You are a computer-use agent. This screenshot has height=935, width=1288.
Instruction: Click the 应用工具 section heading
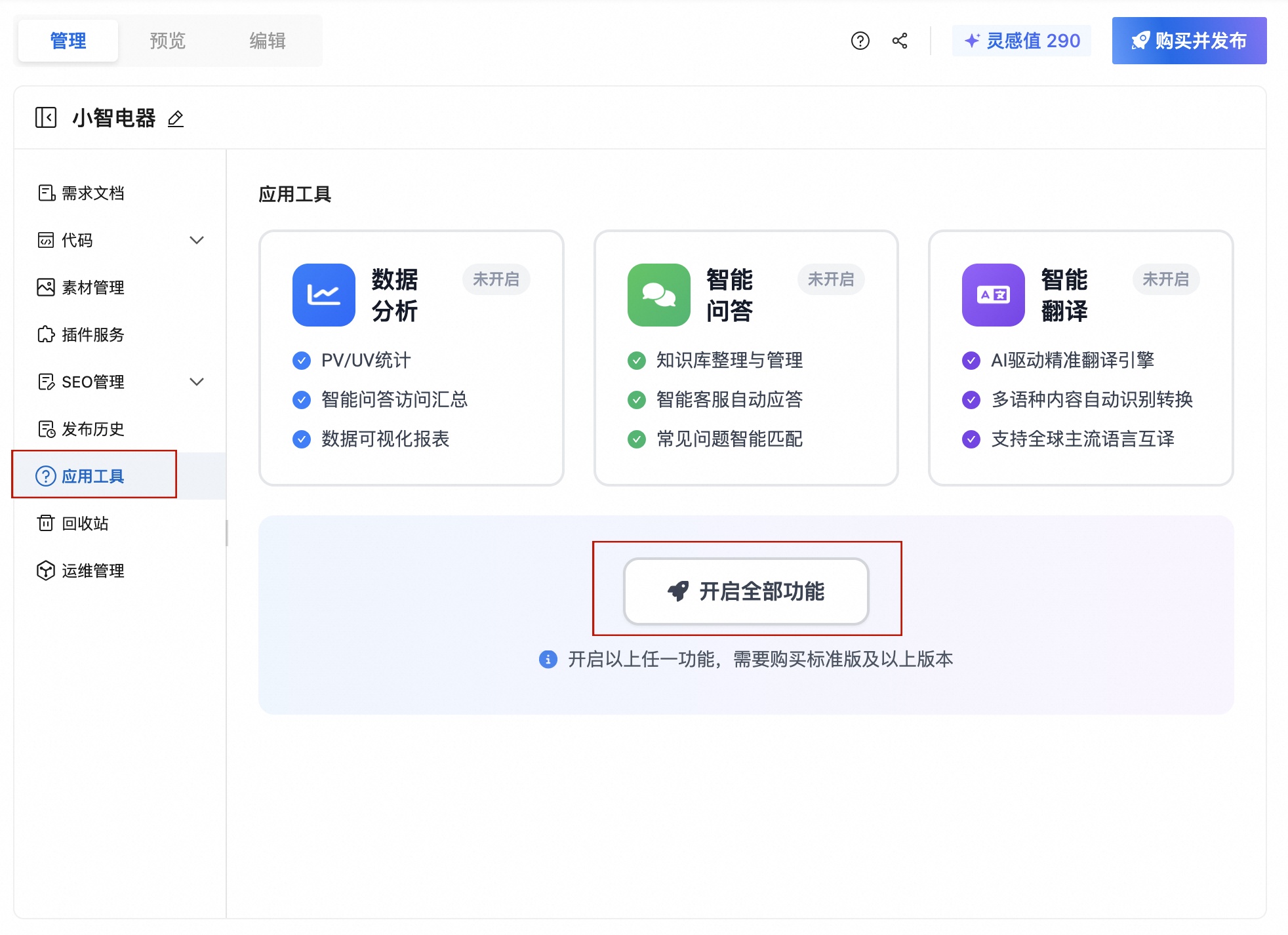point(295,194)
